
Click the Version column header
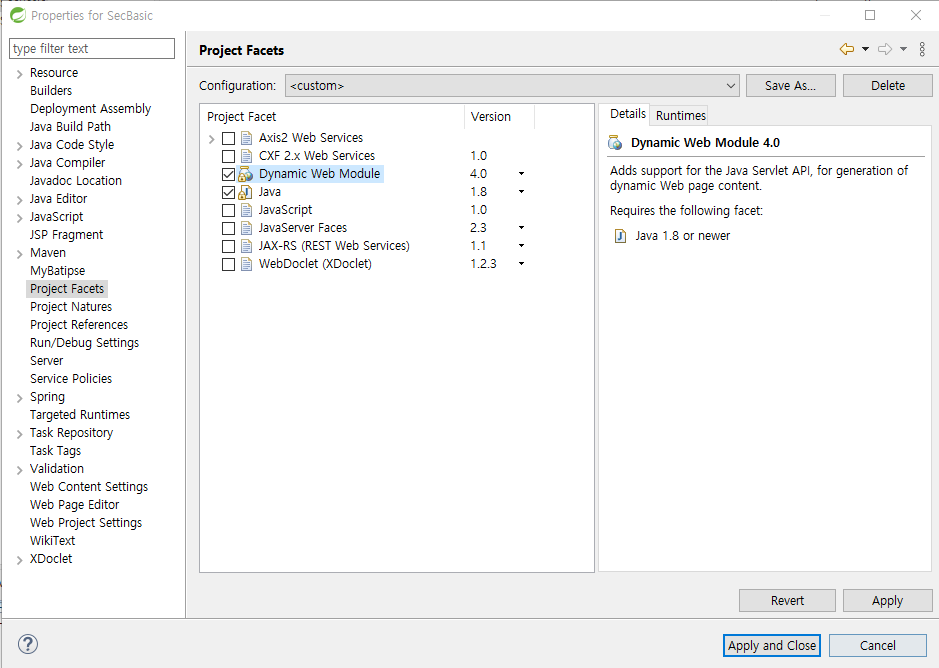point(499,117)
